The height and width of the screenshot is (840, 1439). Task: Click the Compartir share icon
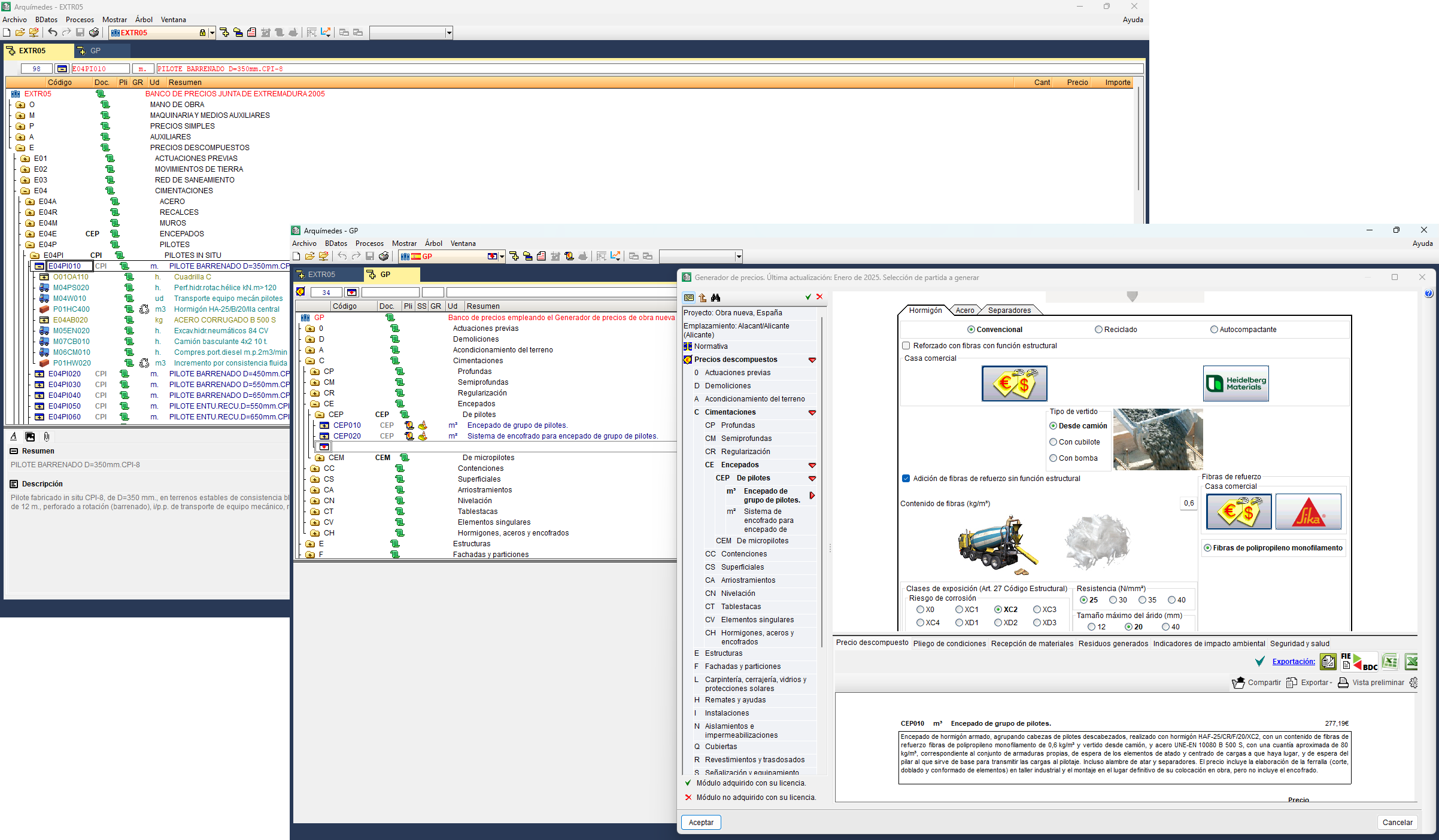pyautogui.click(x=1238, y=683)
